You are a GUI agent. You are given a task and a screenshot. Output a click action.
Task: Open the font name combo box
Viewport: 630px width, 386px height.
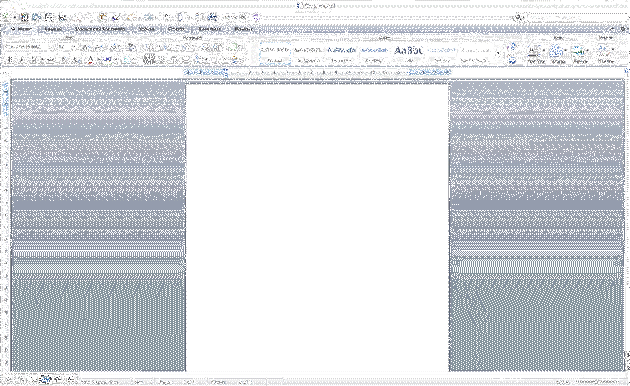tap(28, 47)
